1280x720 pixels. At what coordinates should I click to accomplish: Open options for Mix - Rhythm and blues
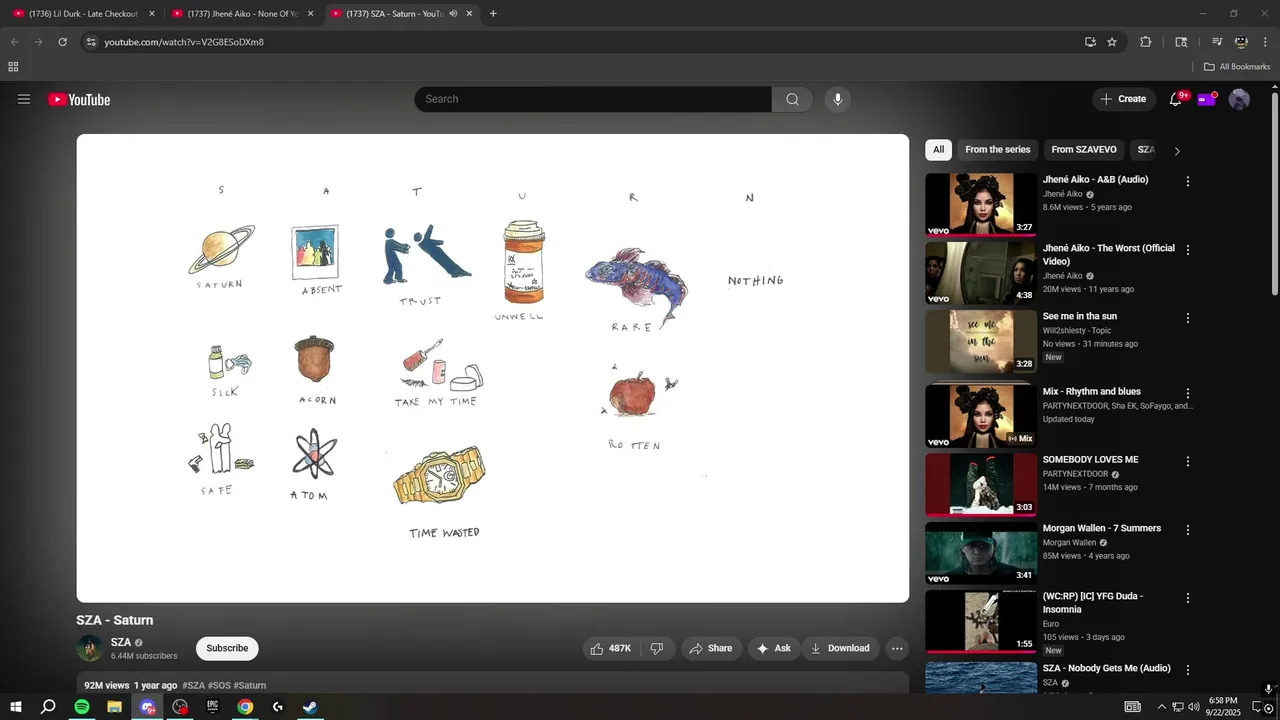coord(1188,393)
